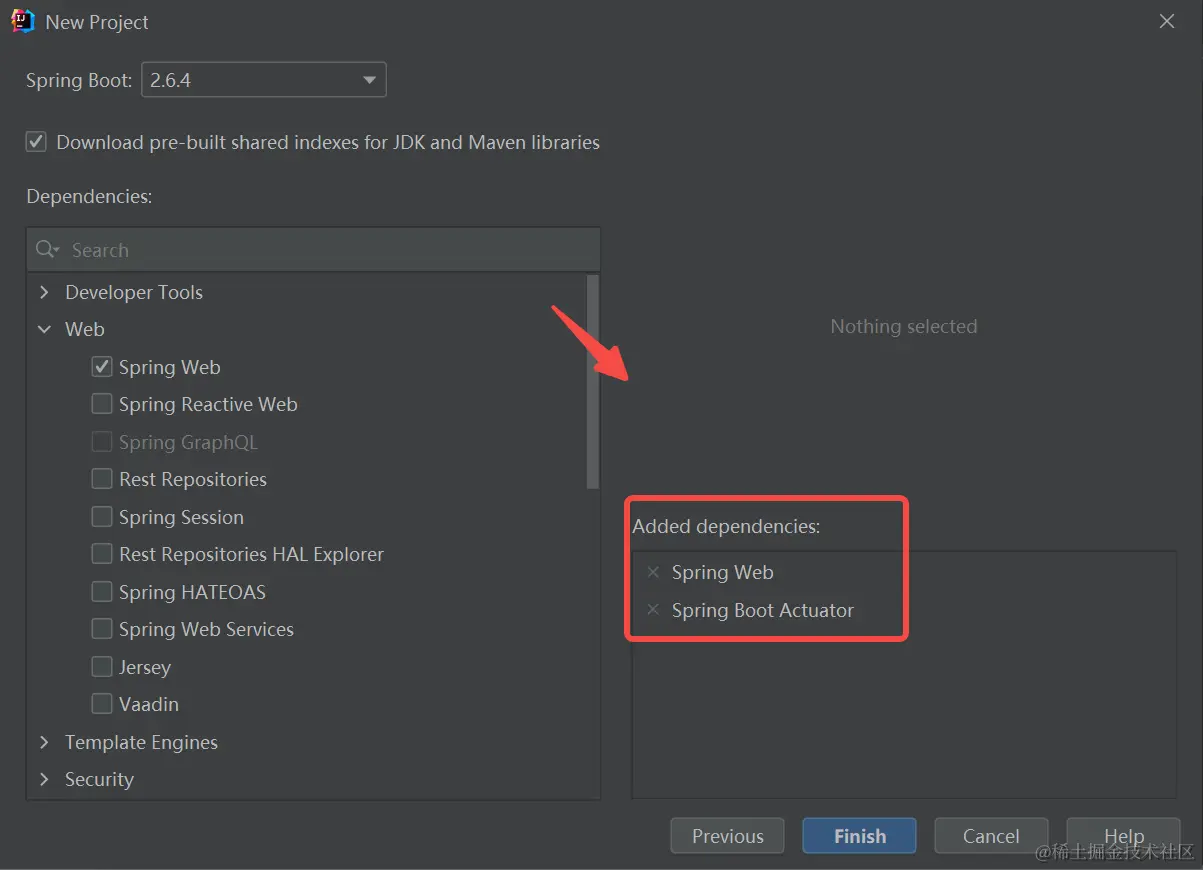Check the Vaadin checkbox
The height and width of the screenshot is (870, 1203).
click(x=102, y=704)
